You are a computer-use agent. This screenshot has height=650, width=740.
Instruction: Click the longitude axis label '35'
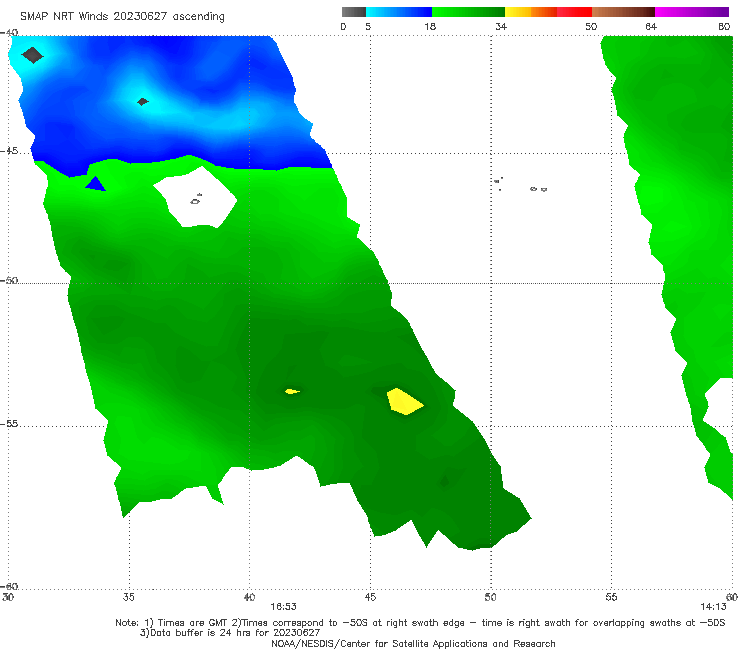coord(128,597)
